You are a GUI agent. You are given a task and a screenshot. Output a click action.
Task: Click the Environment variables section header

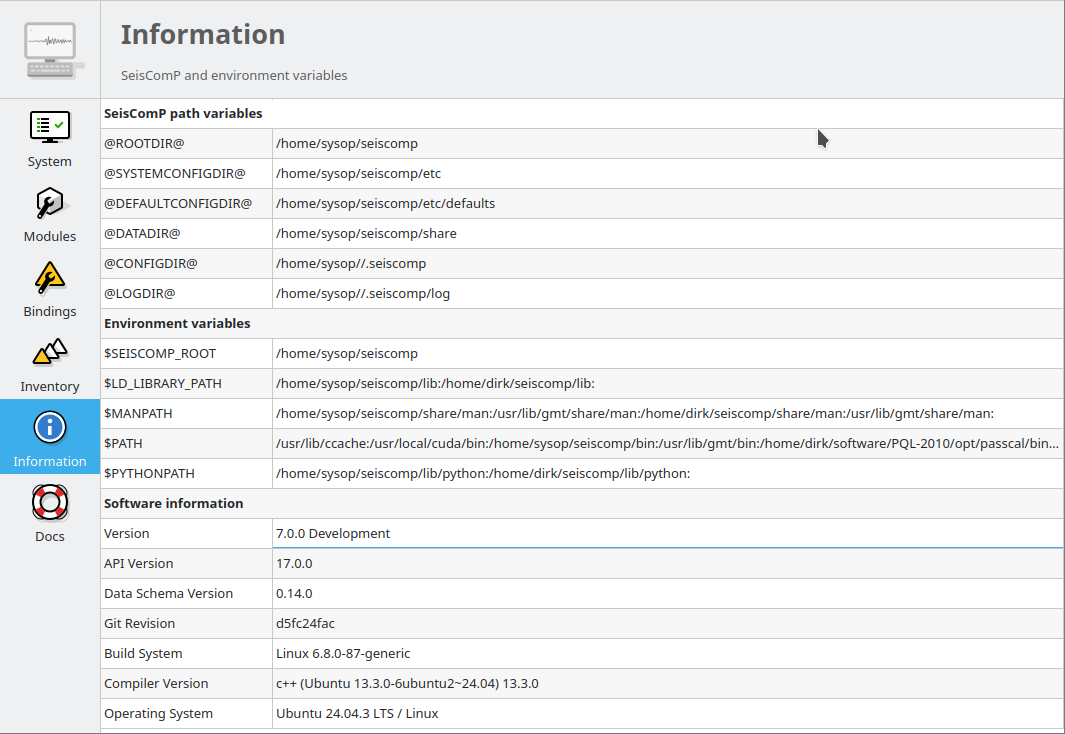[177, 324]
